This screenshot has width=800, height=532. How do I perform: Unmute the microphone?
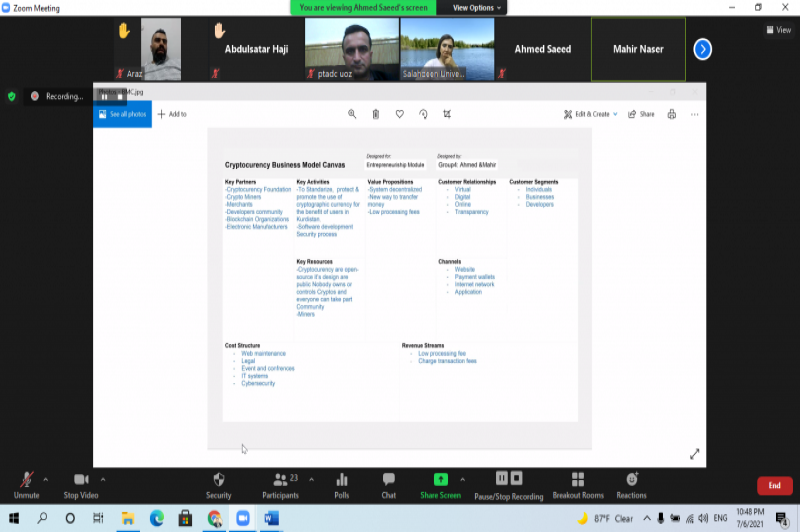point(26,481)
